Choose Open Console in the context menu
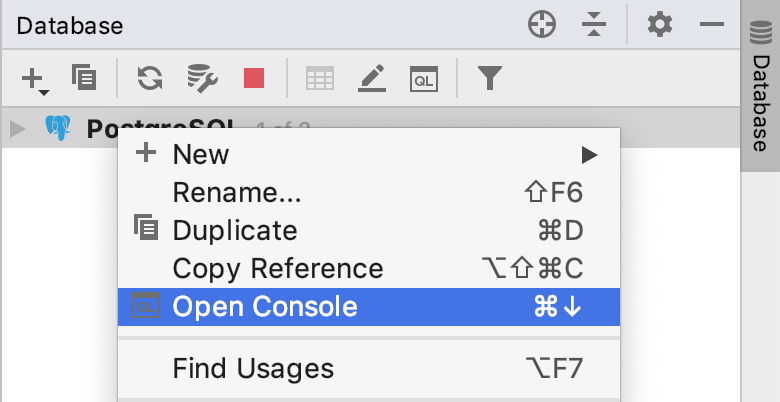The image size is (780, 402). [x=369, y=307]
